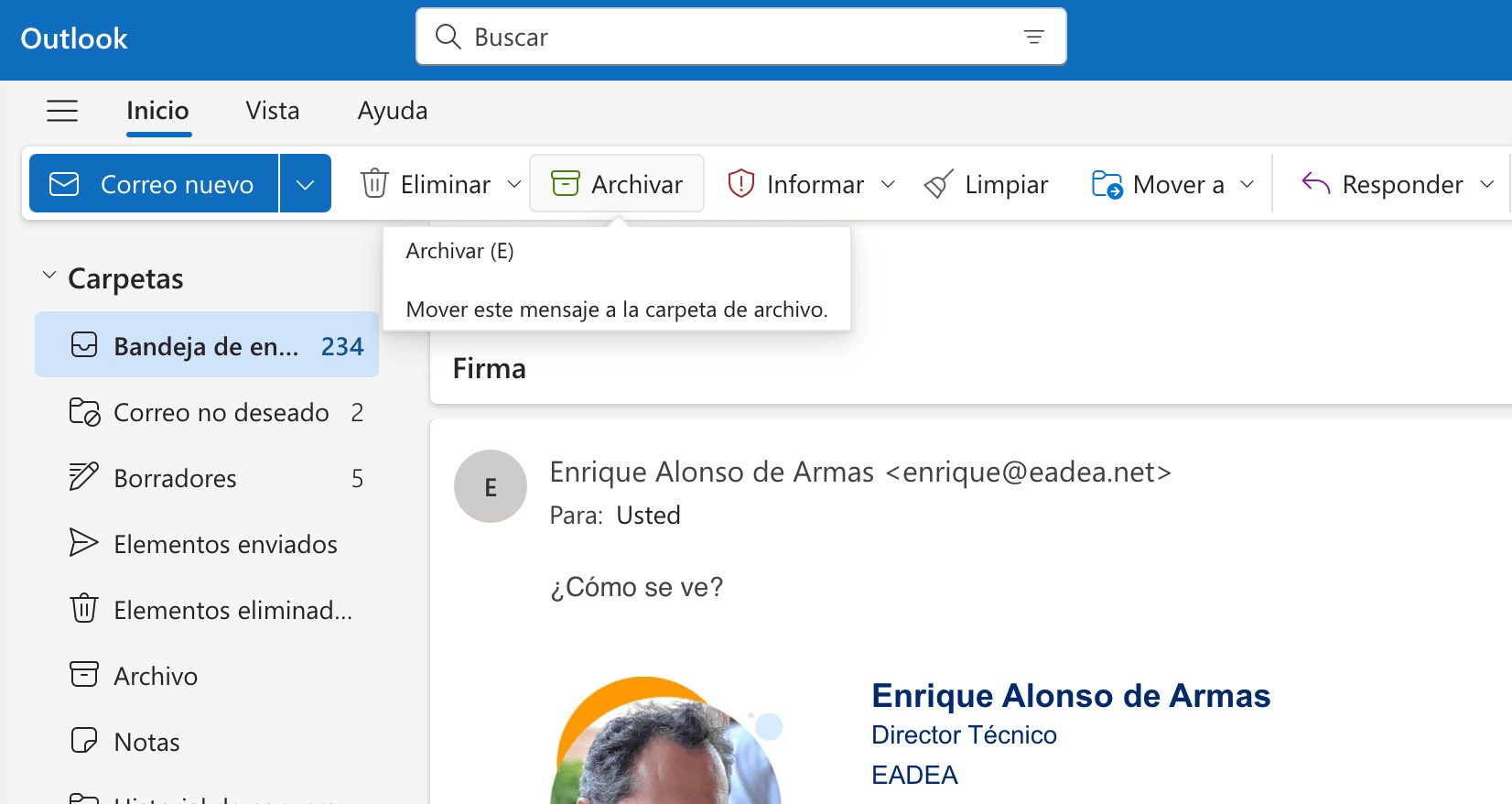This screenshot has width=1512, height=804.
Task: Click the Archivar toolbar button
Action: click(x=617, y=184)
